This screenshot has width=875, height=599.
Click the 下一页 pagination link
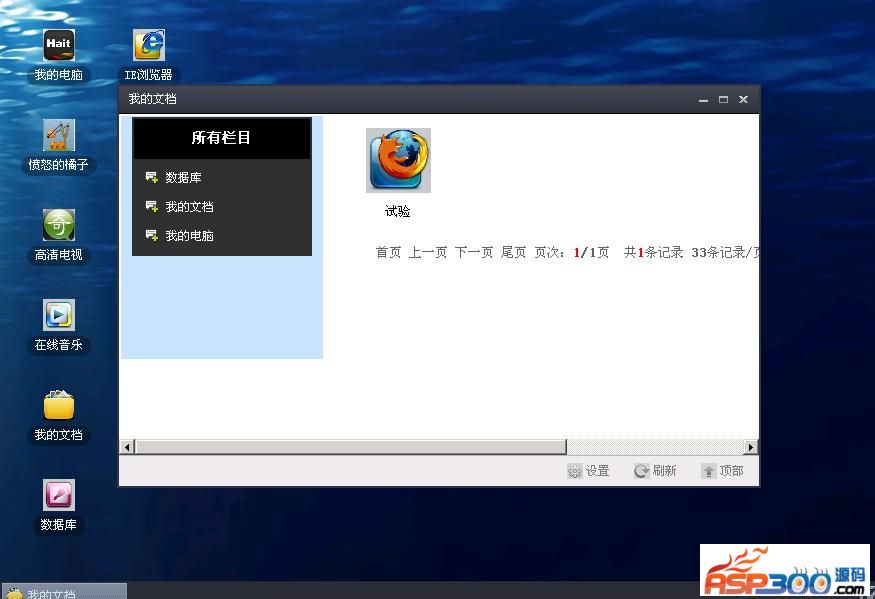(474, 253)
